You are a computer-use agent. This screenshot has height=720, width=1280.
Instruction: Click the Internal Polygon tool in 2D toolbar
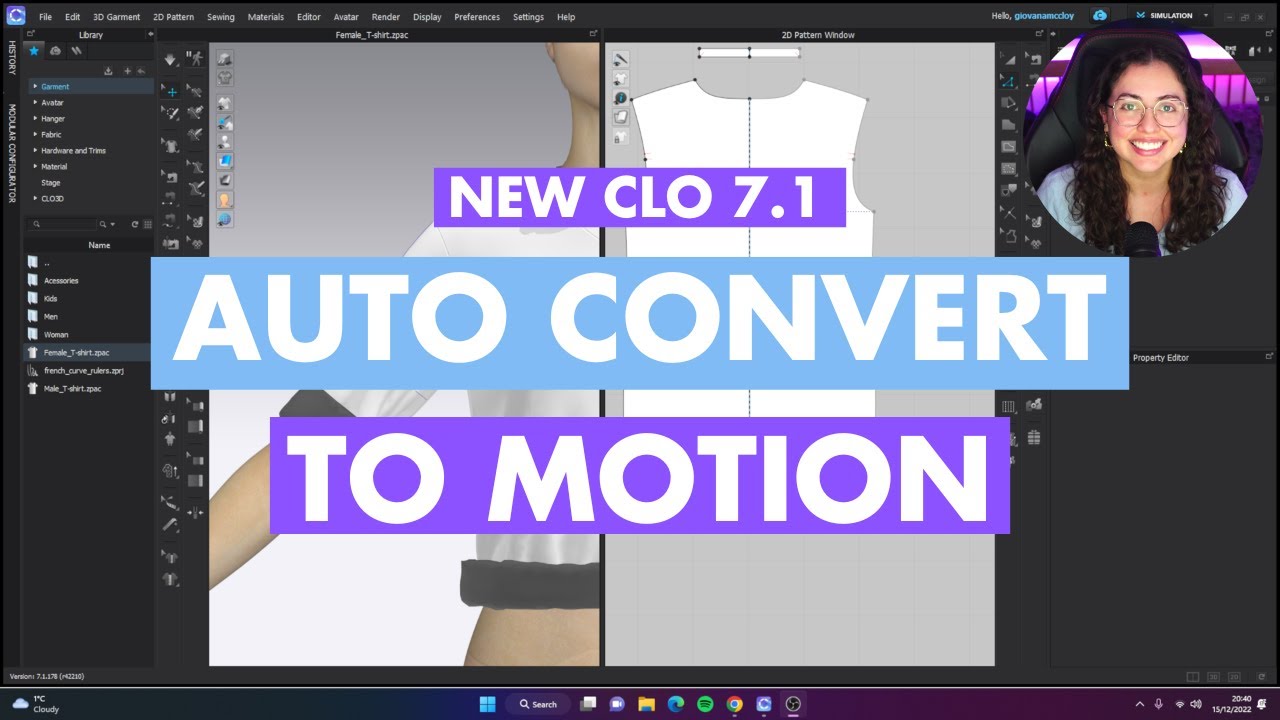click(x=1009, y=146)
